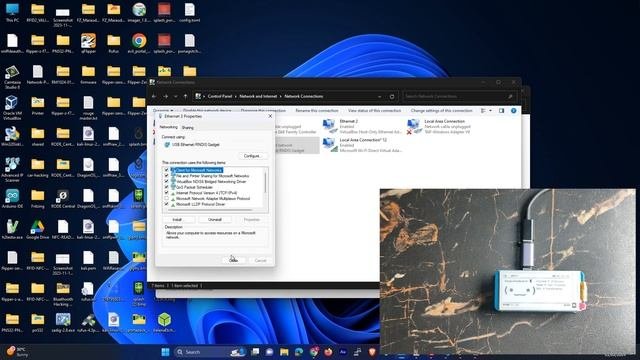Toggle Microsoft LLDP Protocol Driver checkbox
Image resolution: width=640 pixels, height=360 pixels.
tap(166, 204)
